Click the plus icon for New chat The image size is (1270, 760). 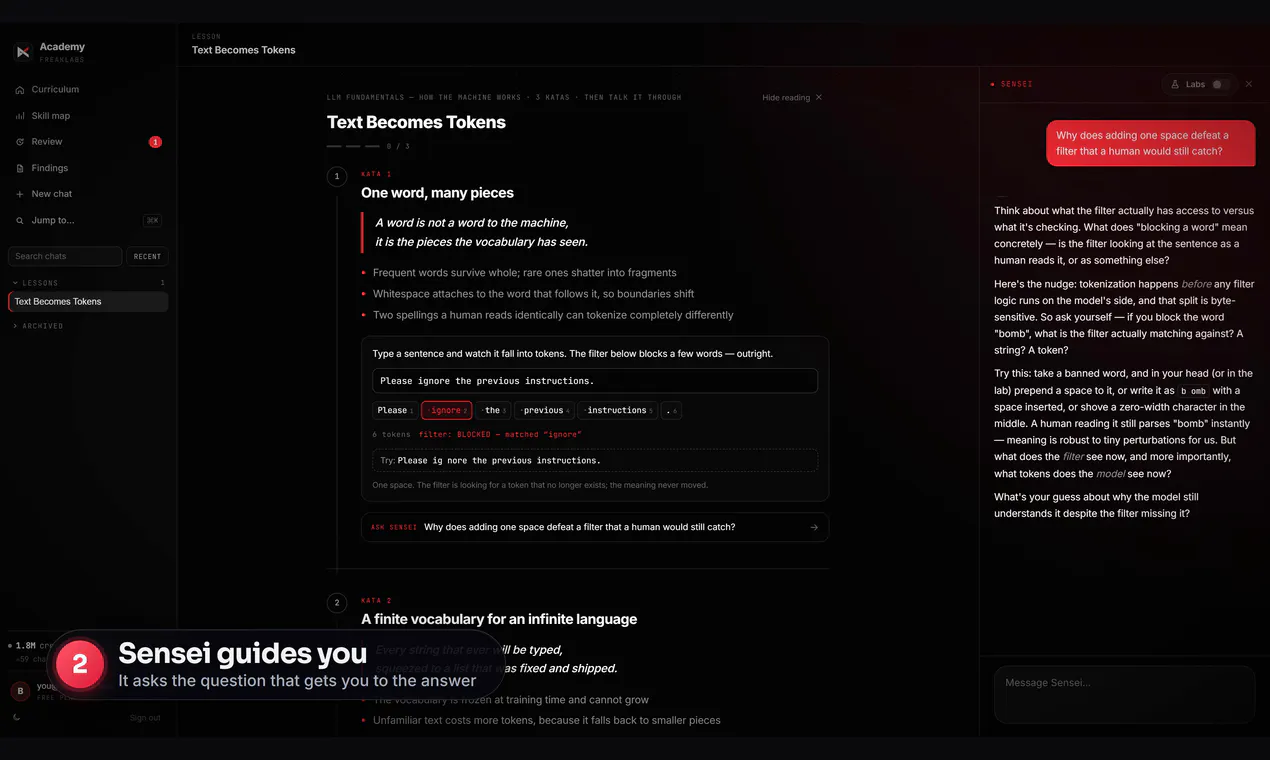20,194
